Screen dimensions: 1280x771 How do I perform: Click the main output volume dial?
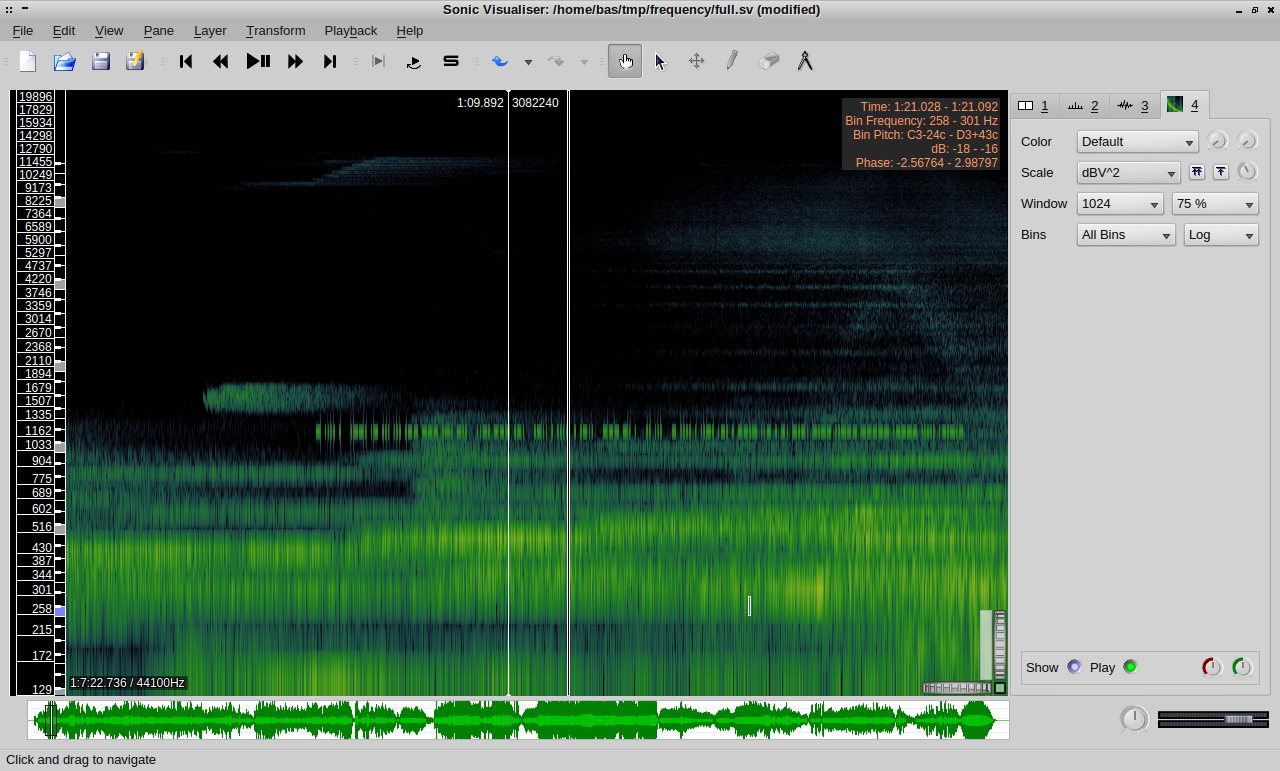pyautogui.click(x=1134, y=719)
